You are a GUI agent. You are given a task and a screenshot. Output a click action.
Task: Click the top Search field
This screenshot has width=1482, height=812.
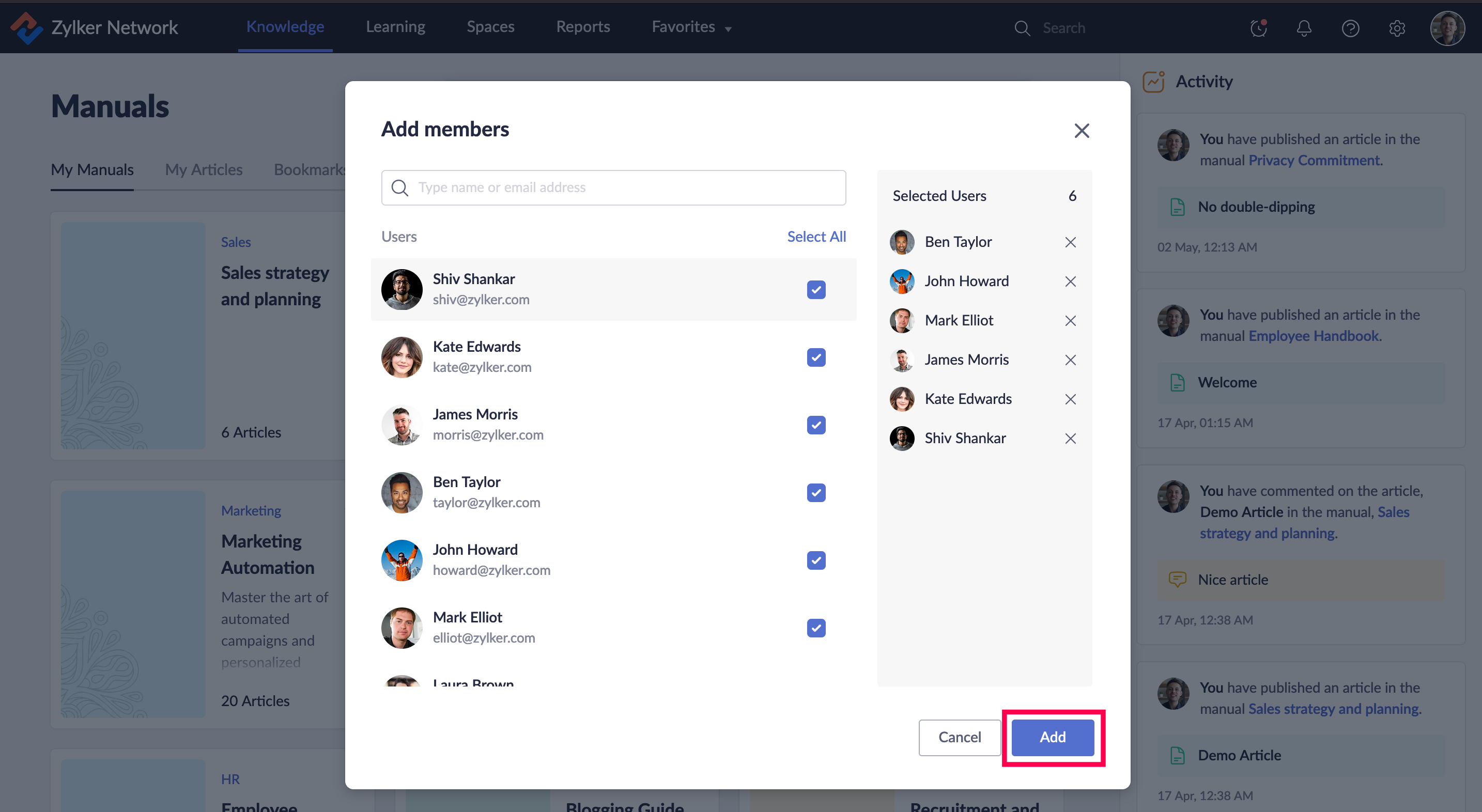click(x=1064, y=27)
